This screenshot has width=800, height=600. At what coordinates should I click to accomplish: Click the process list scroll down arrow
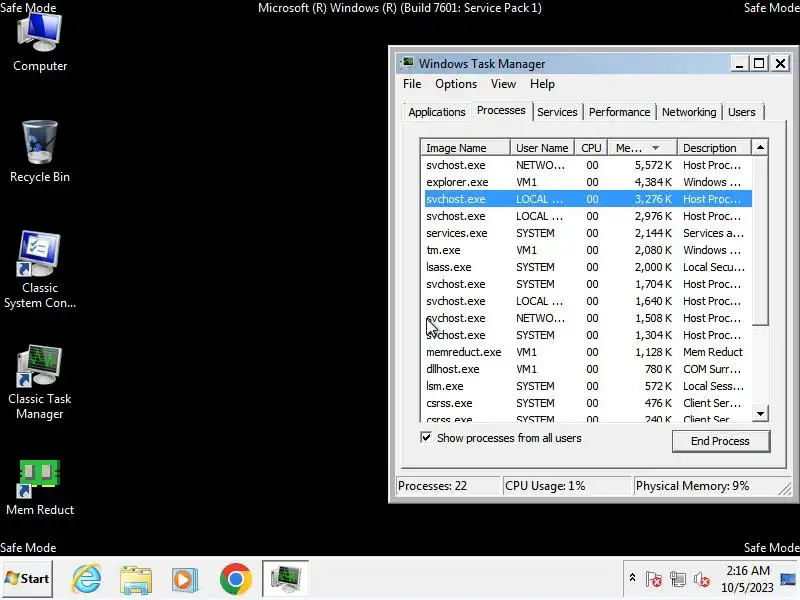tap(760, 413)
